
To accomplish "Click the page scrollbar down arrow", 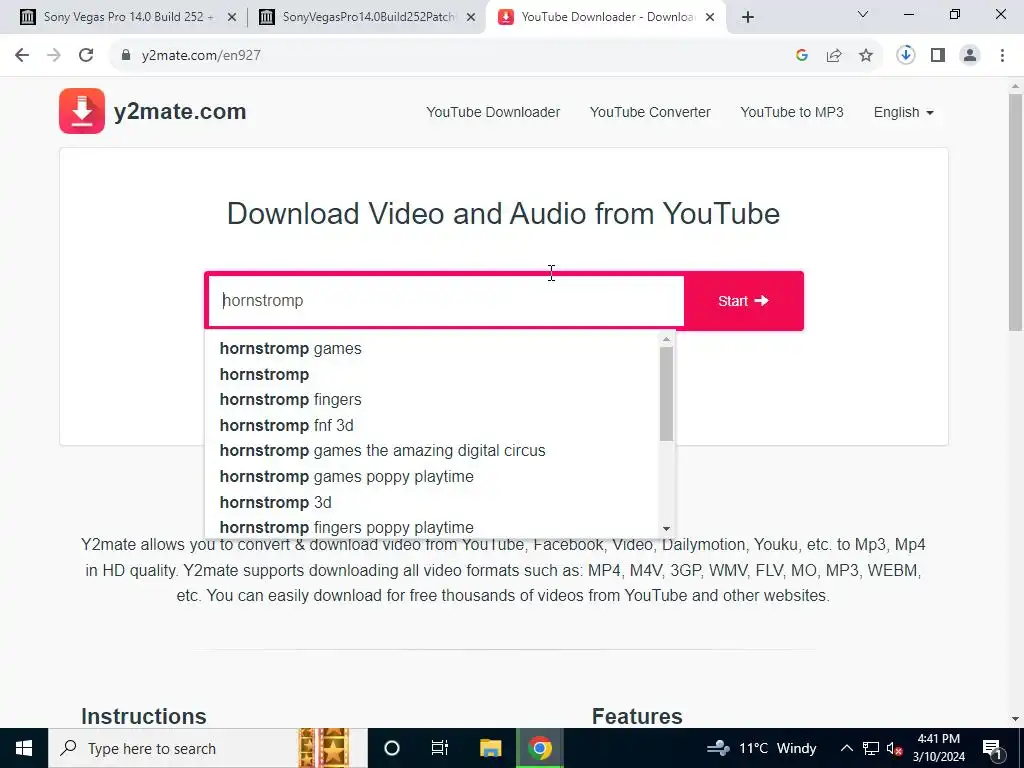I will coord(1016,719).
